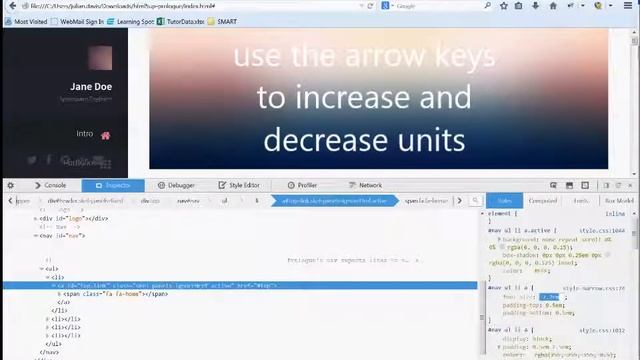Select div#header in the breadcrumbs
Image resolution: width=640 pixels, height=360 pixels.
[85, 201]
